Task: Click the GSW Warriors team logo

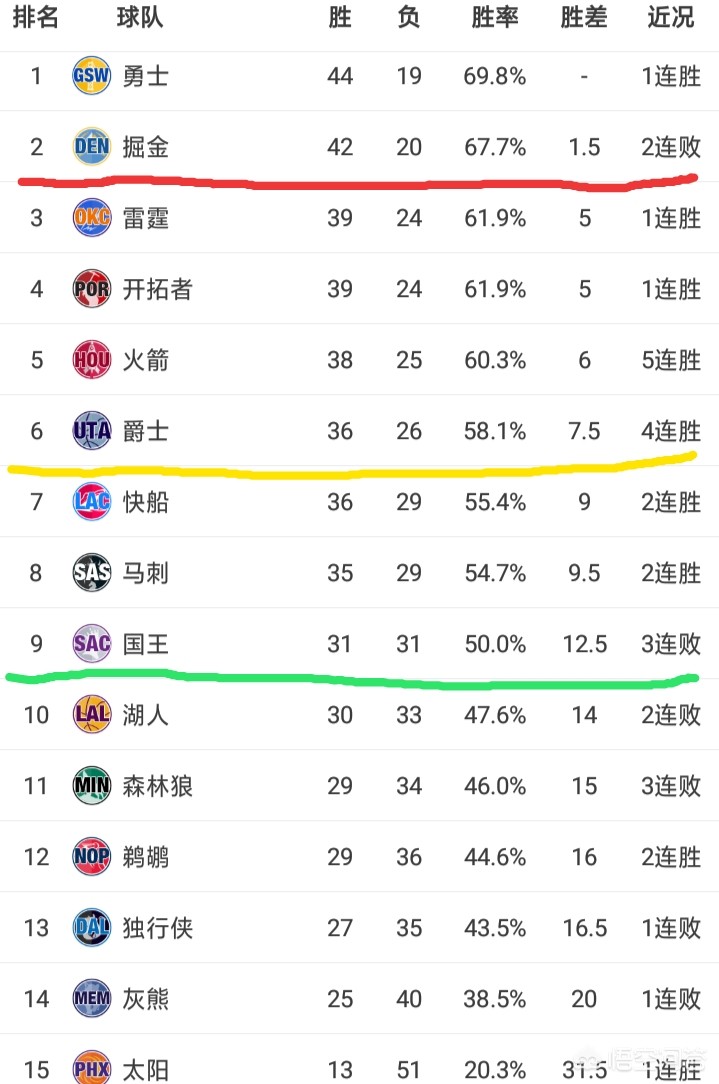Action: coord(92,75)
